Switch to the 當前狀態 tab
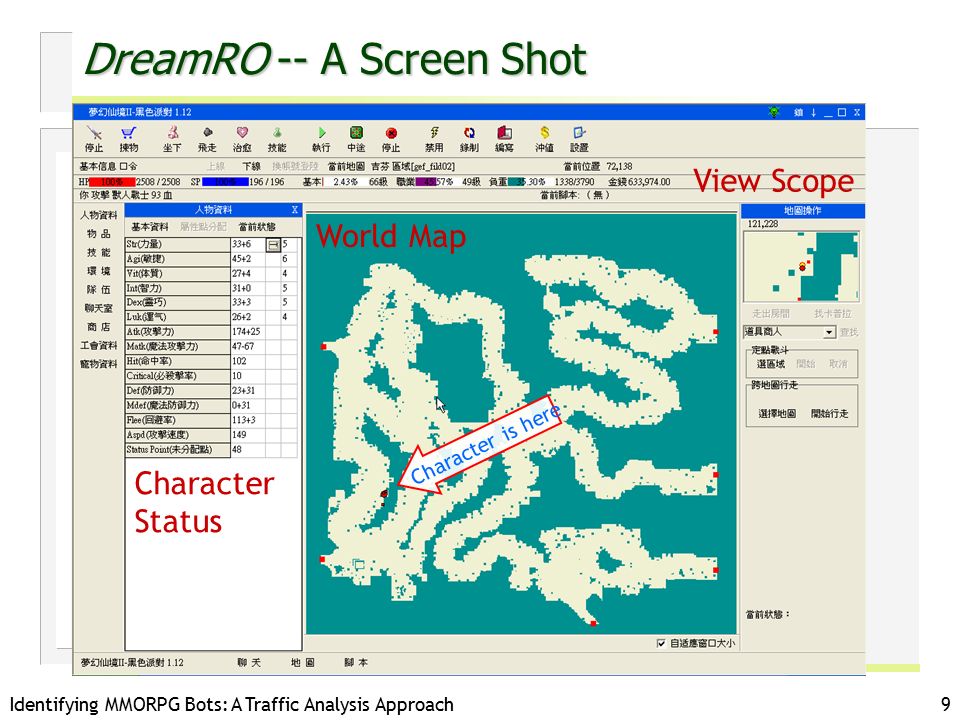The image size is (960, 720). point(257,227)
